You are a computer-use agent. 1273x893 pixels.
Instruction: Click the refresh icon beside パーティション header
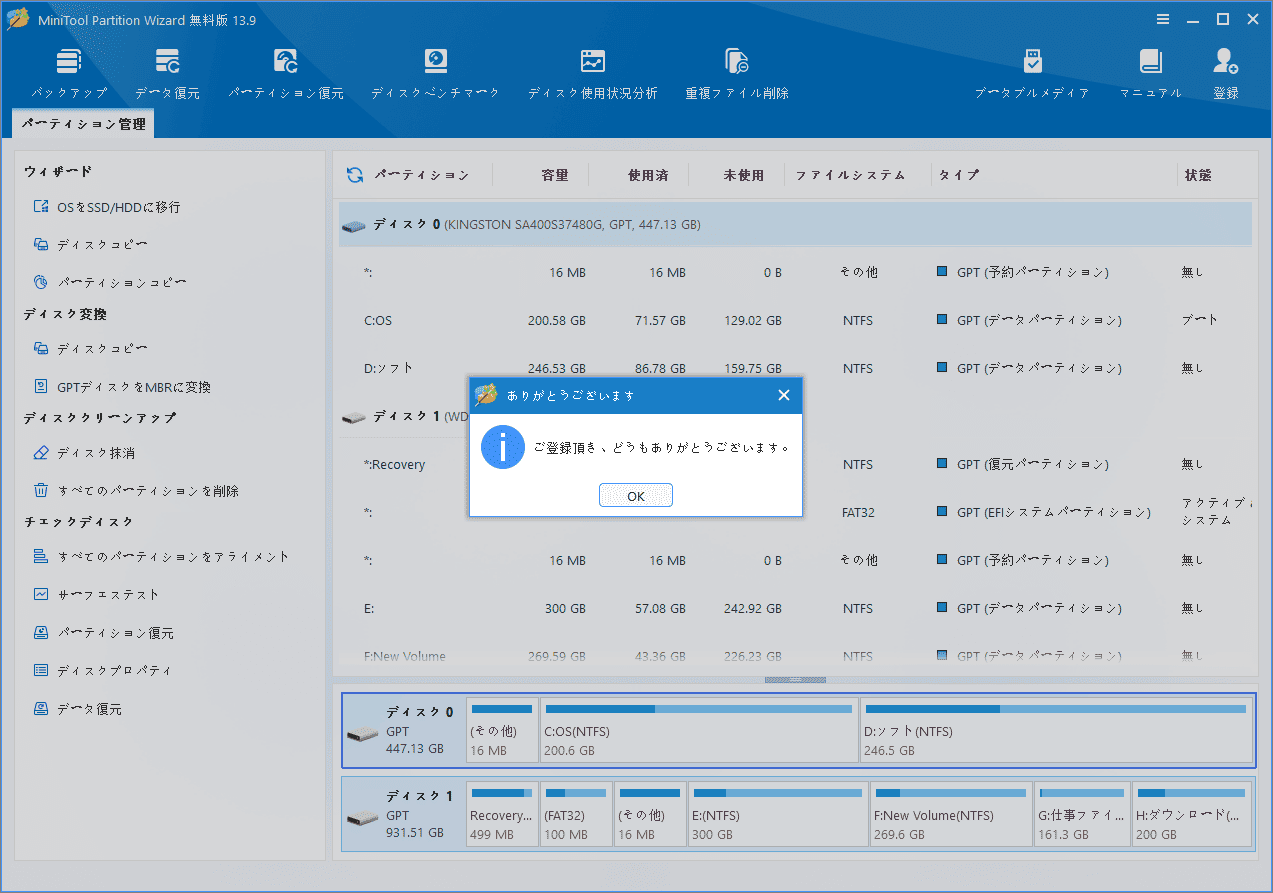click(x=355, y=175)
